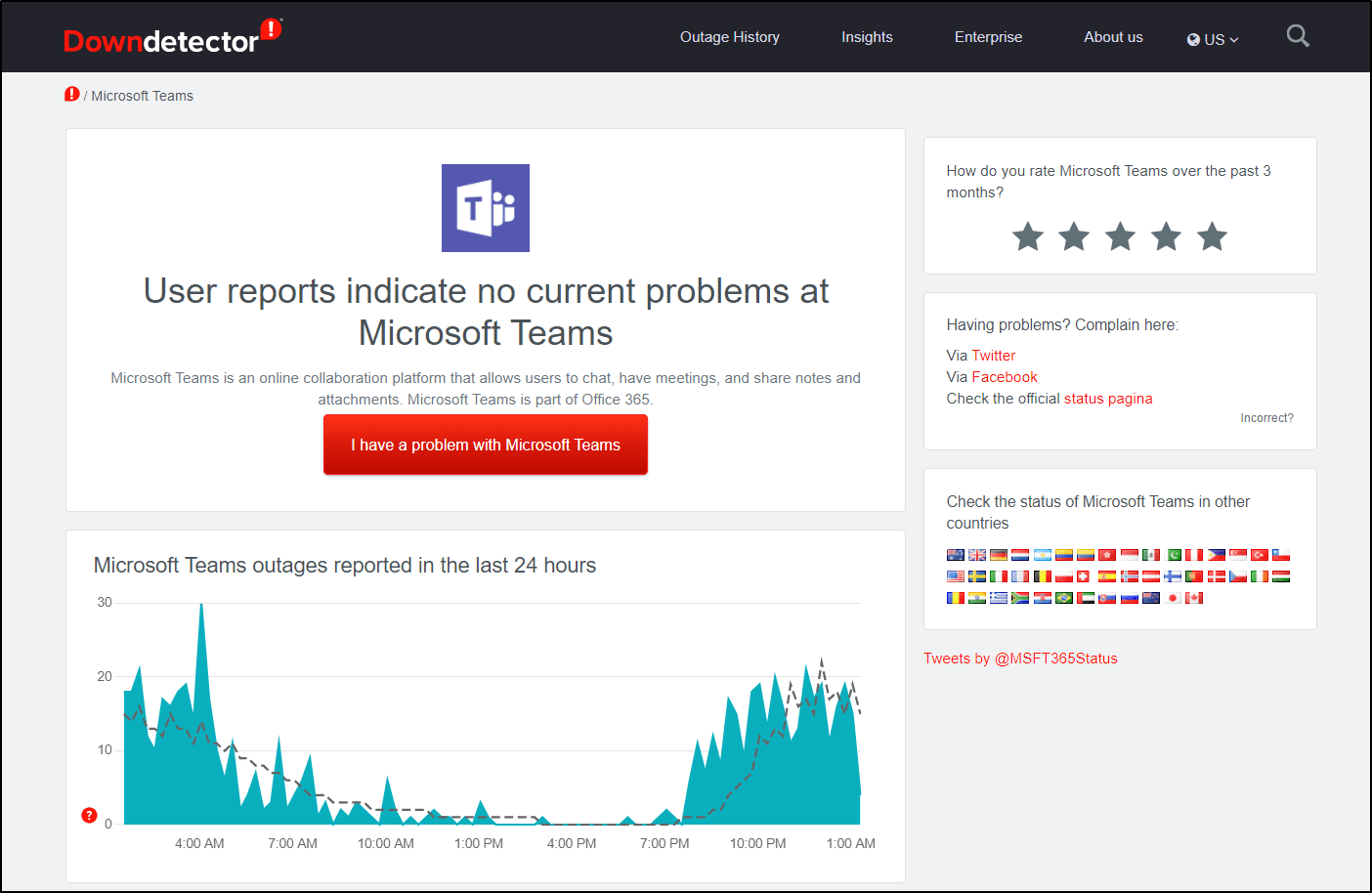This screenshot has height=893, width=1372.
Task: Select the Pakistan flag
Action: tap(1173, 555)
